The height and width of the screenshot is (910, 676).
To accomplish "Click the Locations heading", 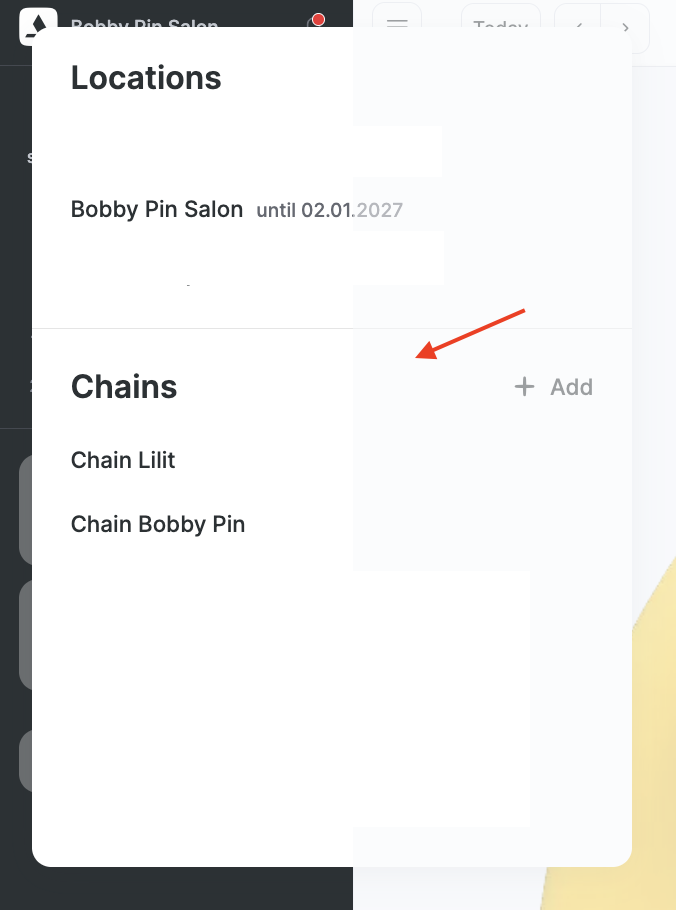I will pyautogui.click(x=146, y=78).
